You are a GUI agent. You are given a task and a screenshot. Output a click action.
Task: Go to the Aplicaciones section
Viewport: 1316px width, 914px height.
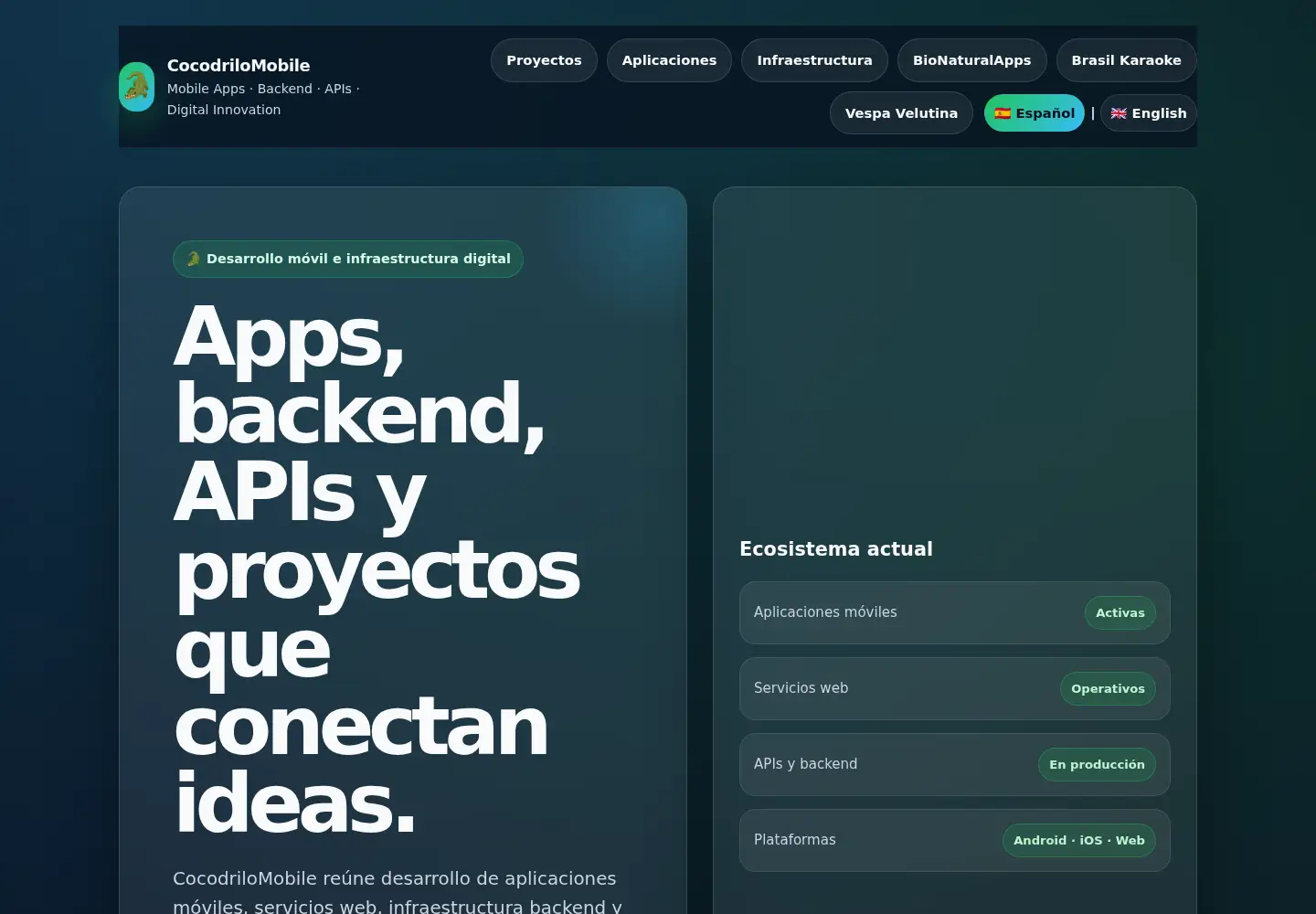point(669,60)
